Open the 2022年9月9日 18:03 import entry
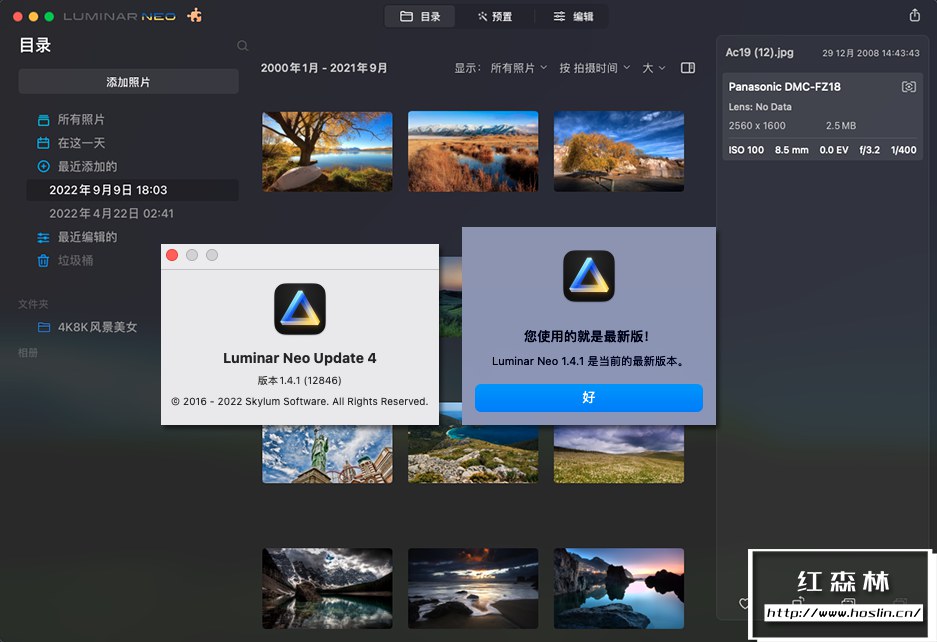Viewport: 937px width, 642px height. click(132, 190)
